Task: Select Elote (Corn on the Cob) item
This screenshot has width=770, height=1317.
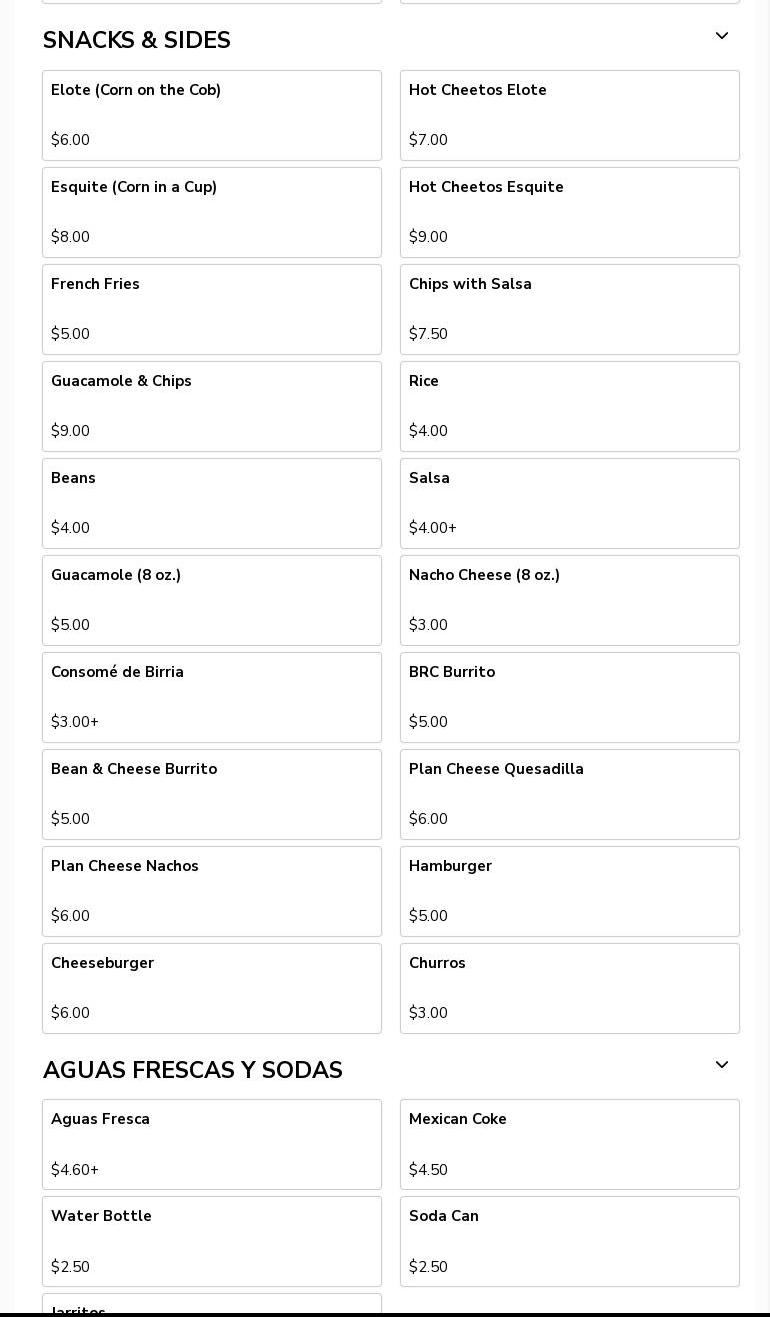Action: pos(212,115)
